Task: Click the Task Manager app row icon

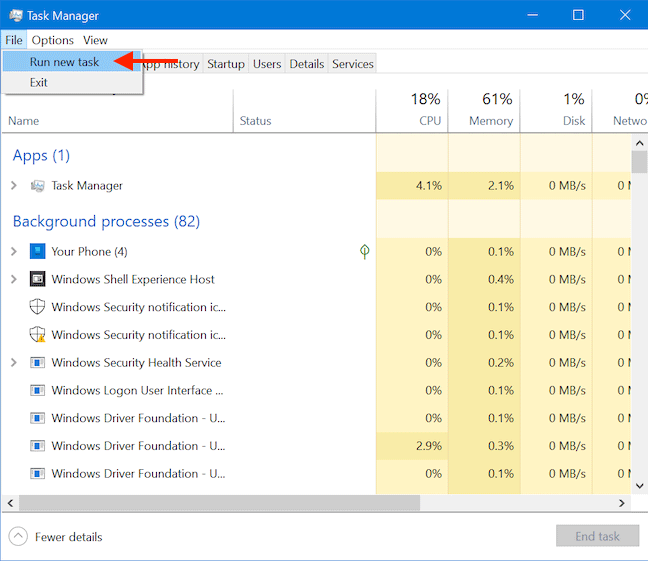Action: [x=37, y=186]
